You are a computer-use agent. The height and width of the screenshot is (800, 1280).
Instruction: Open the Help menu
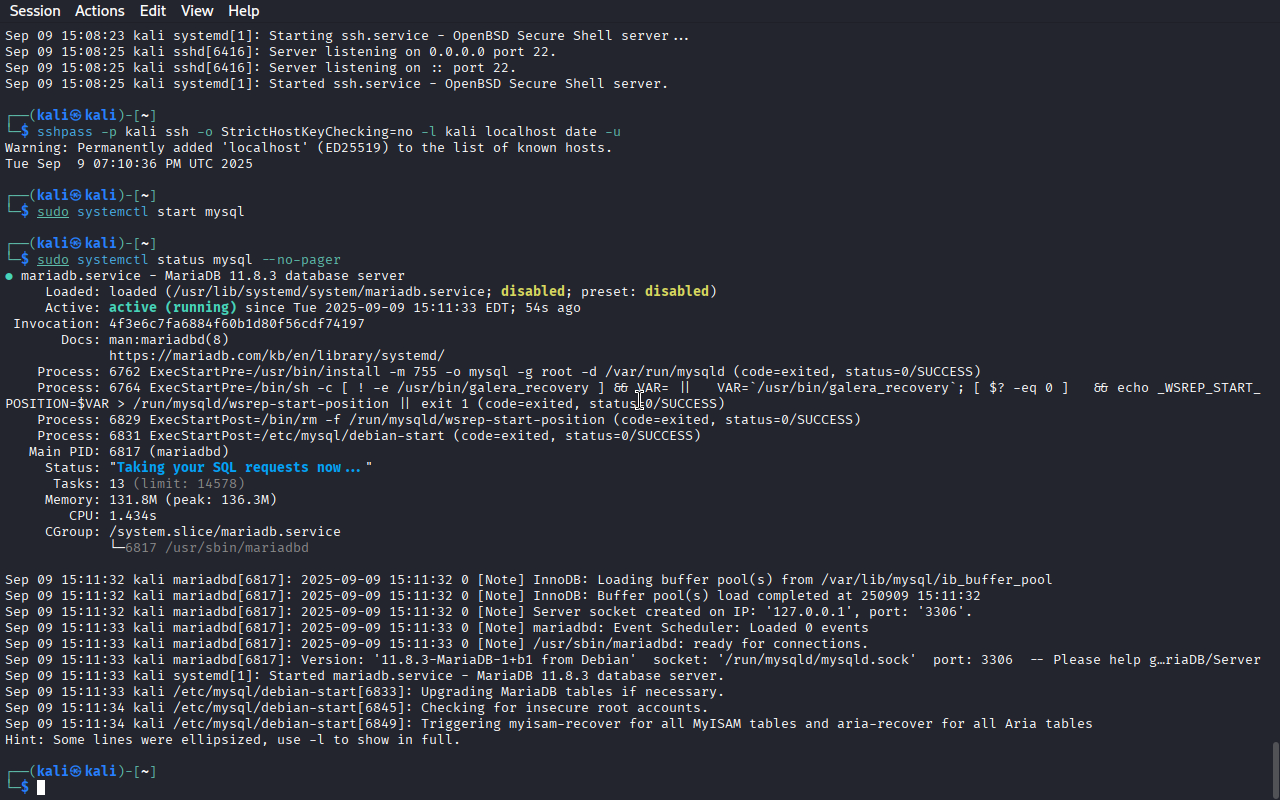(x=243, y=11)
